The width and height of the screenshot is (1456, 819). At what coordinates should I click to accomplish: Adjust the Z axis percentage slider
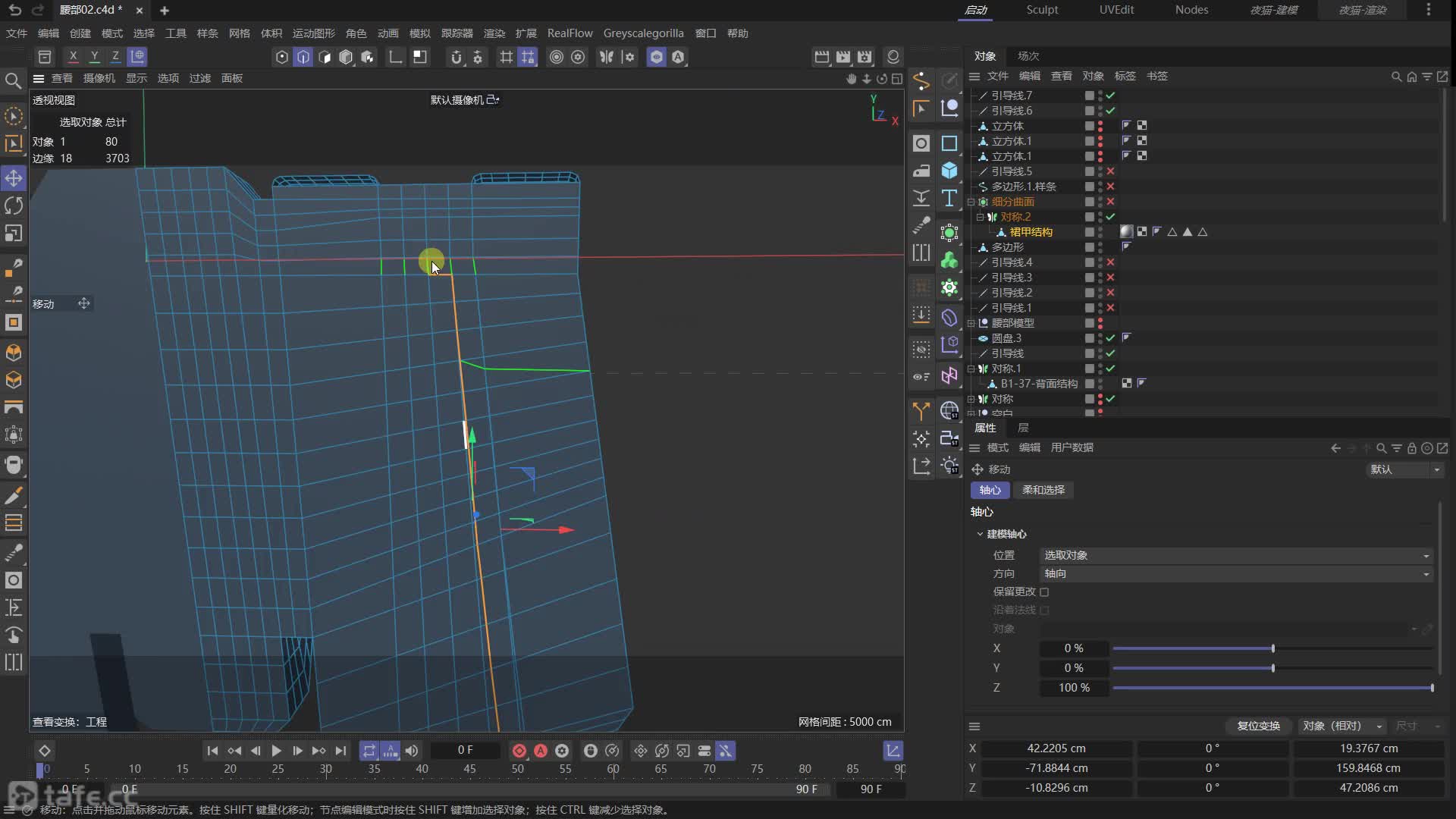(1272, 688)
